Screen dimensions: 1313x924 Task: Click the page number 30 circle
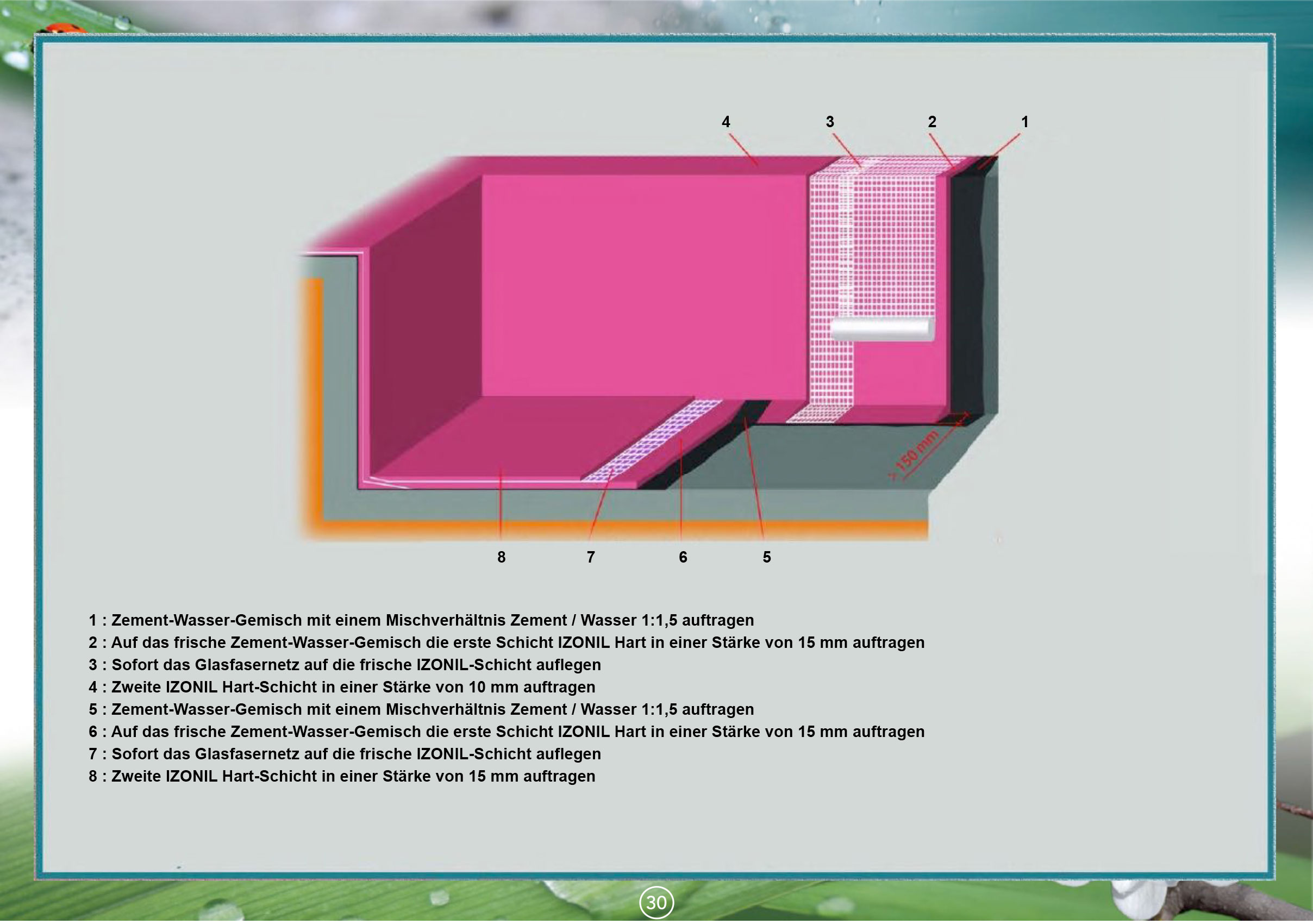tap(656, 902)
